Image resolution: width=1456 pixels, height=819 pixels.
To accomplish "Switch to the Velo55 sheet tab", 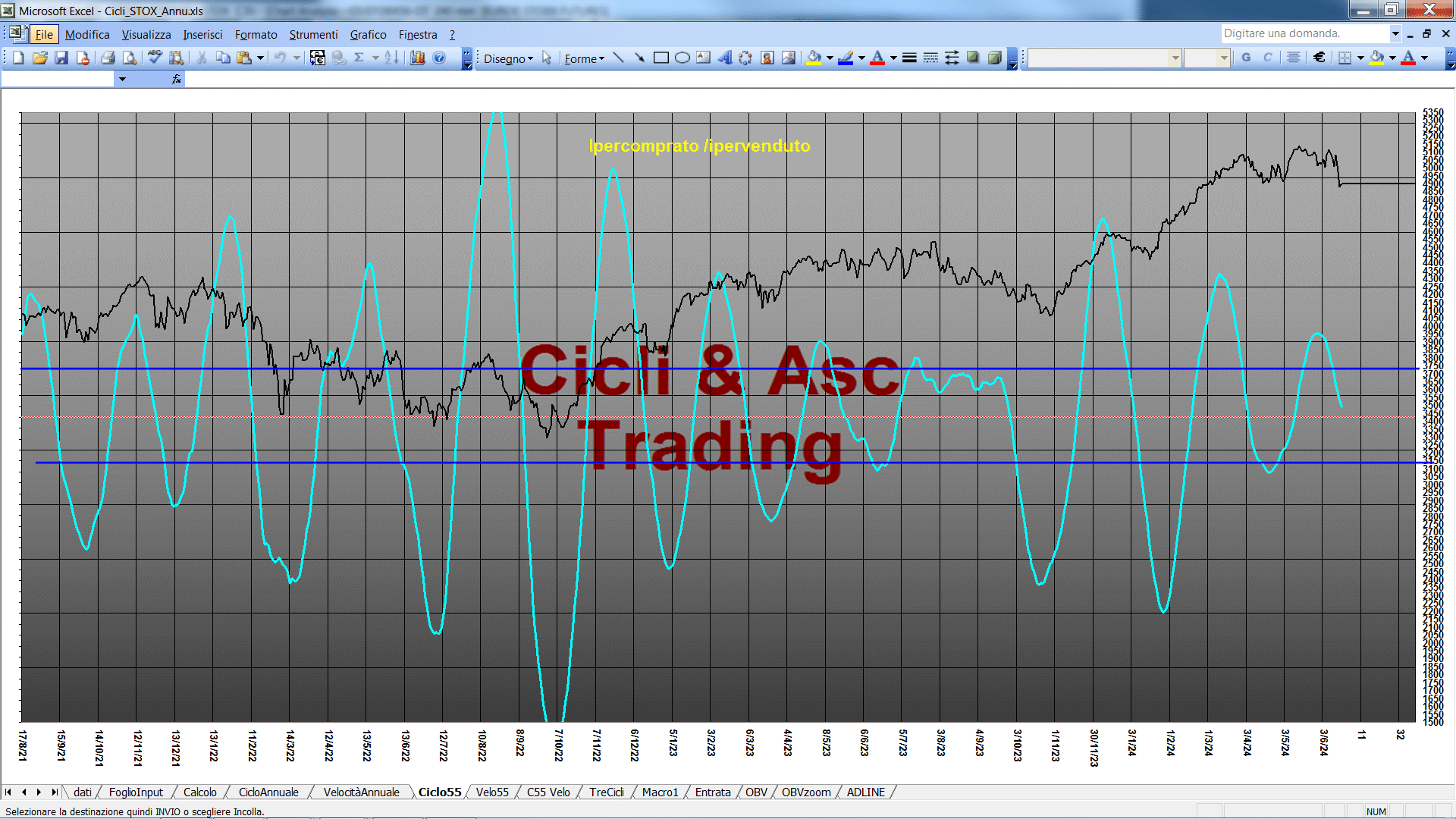I will tap(492, 792).
